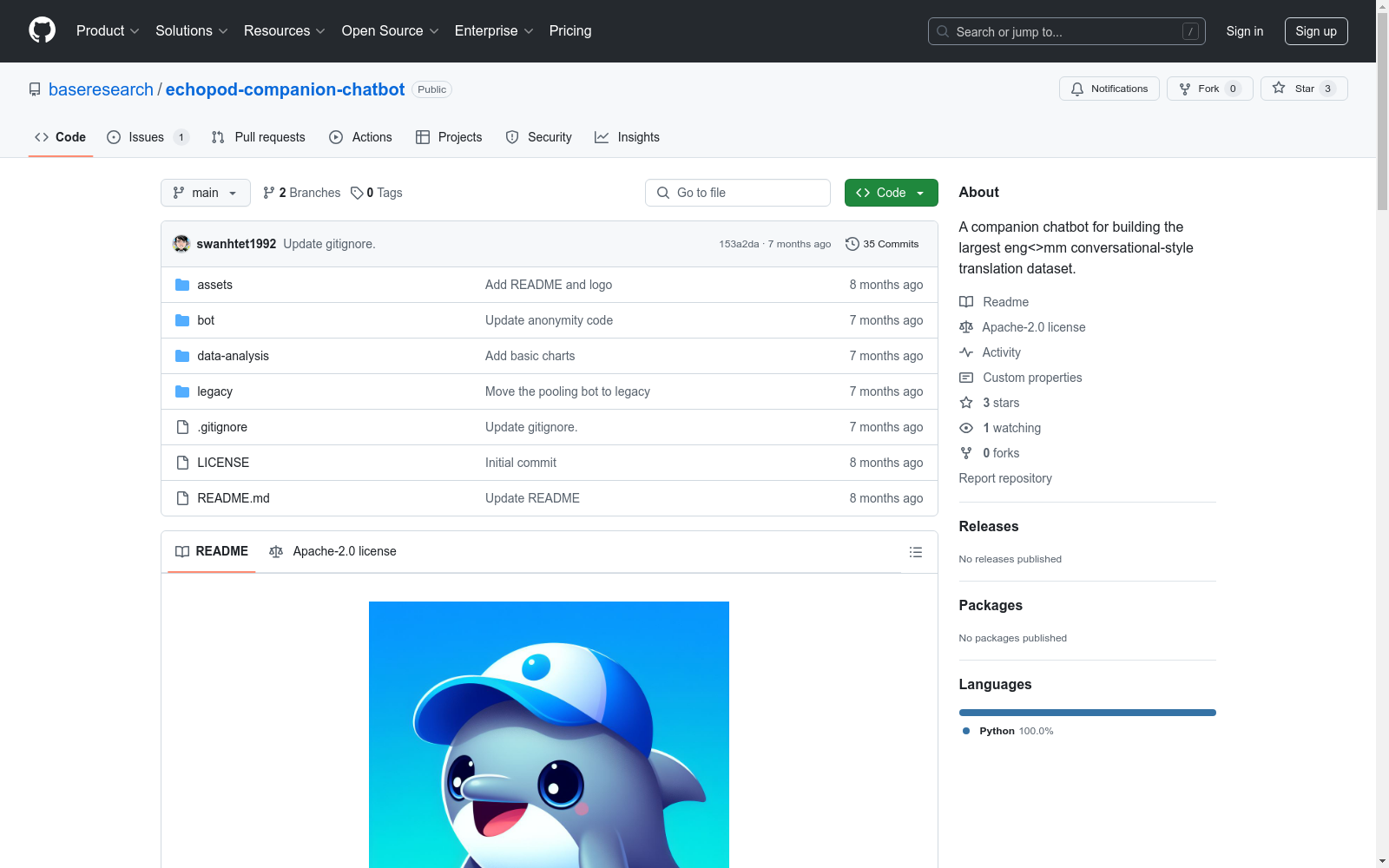Open the Security tab
Viewport: 1389px width, 868px height.
[539, 137]
